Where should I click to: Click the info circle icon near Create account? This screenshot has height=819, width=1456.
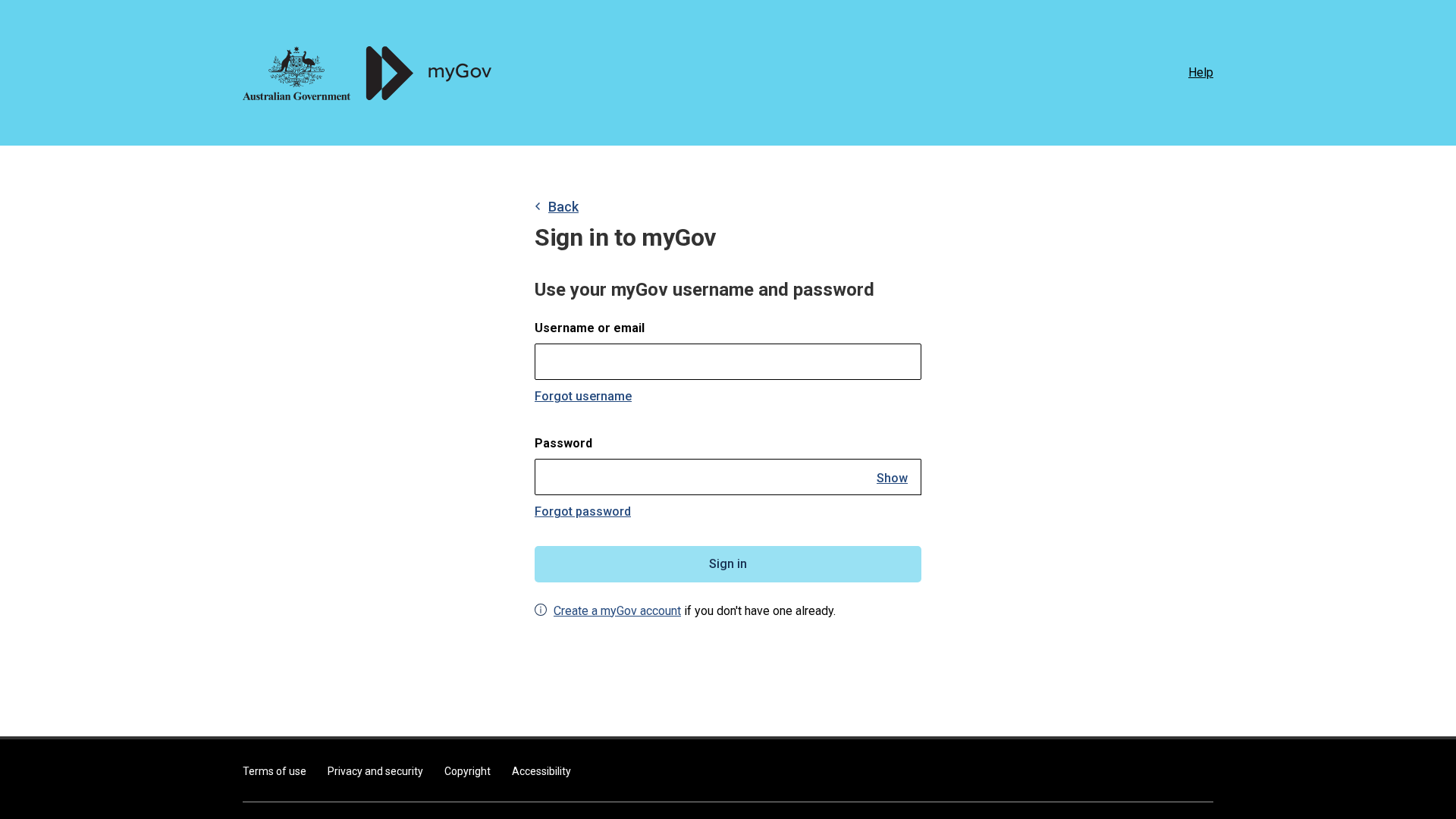pyautogui.click(x=541, y=610)
